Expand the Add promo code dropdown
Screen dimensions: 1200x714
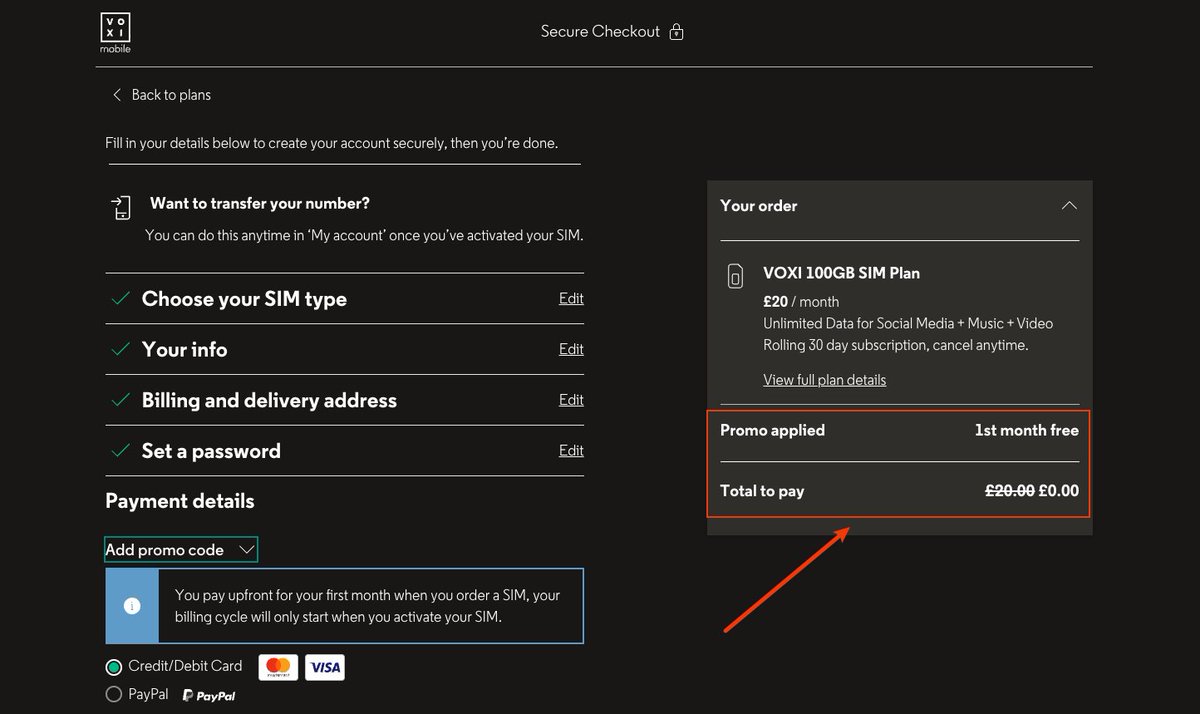tap(181, 549)
